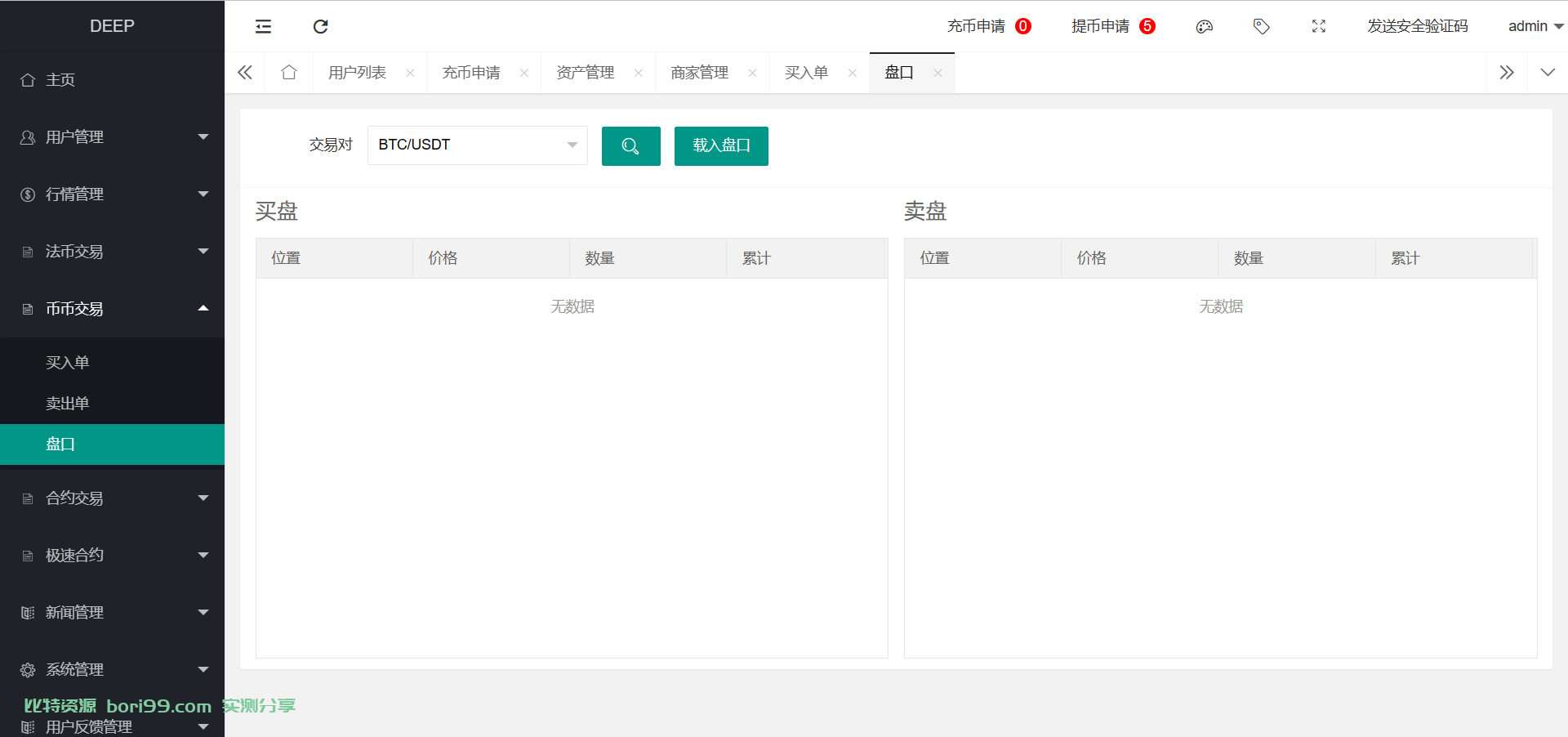This screenshot has height=737, width=1568.
Task: Select 盘口 in the sidebar submenu
Action: pyautogui.click(x=112, y=444)
